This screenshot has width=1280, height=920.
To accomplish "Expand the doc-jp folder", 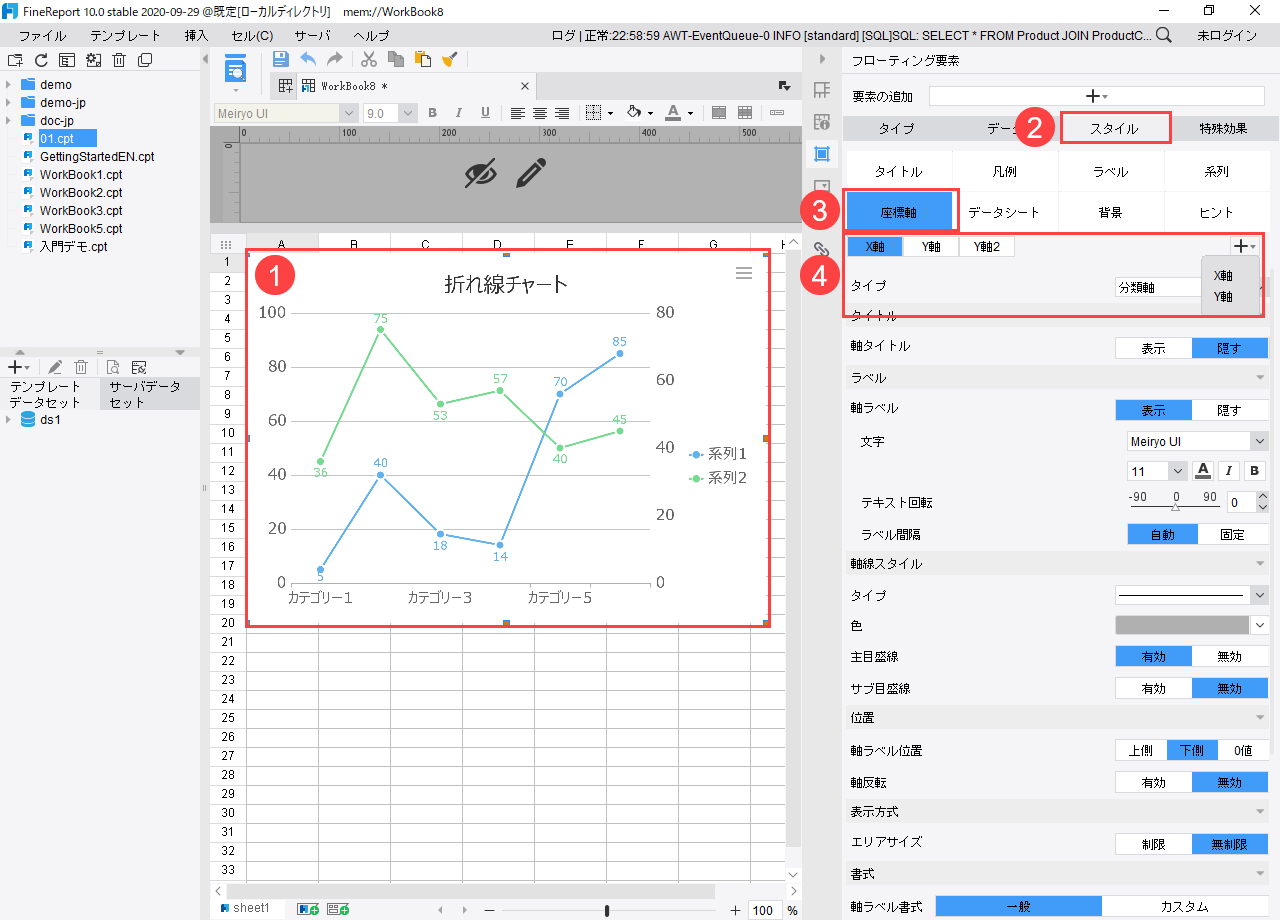I will (x=8, y=121).
